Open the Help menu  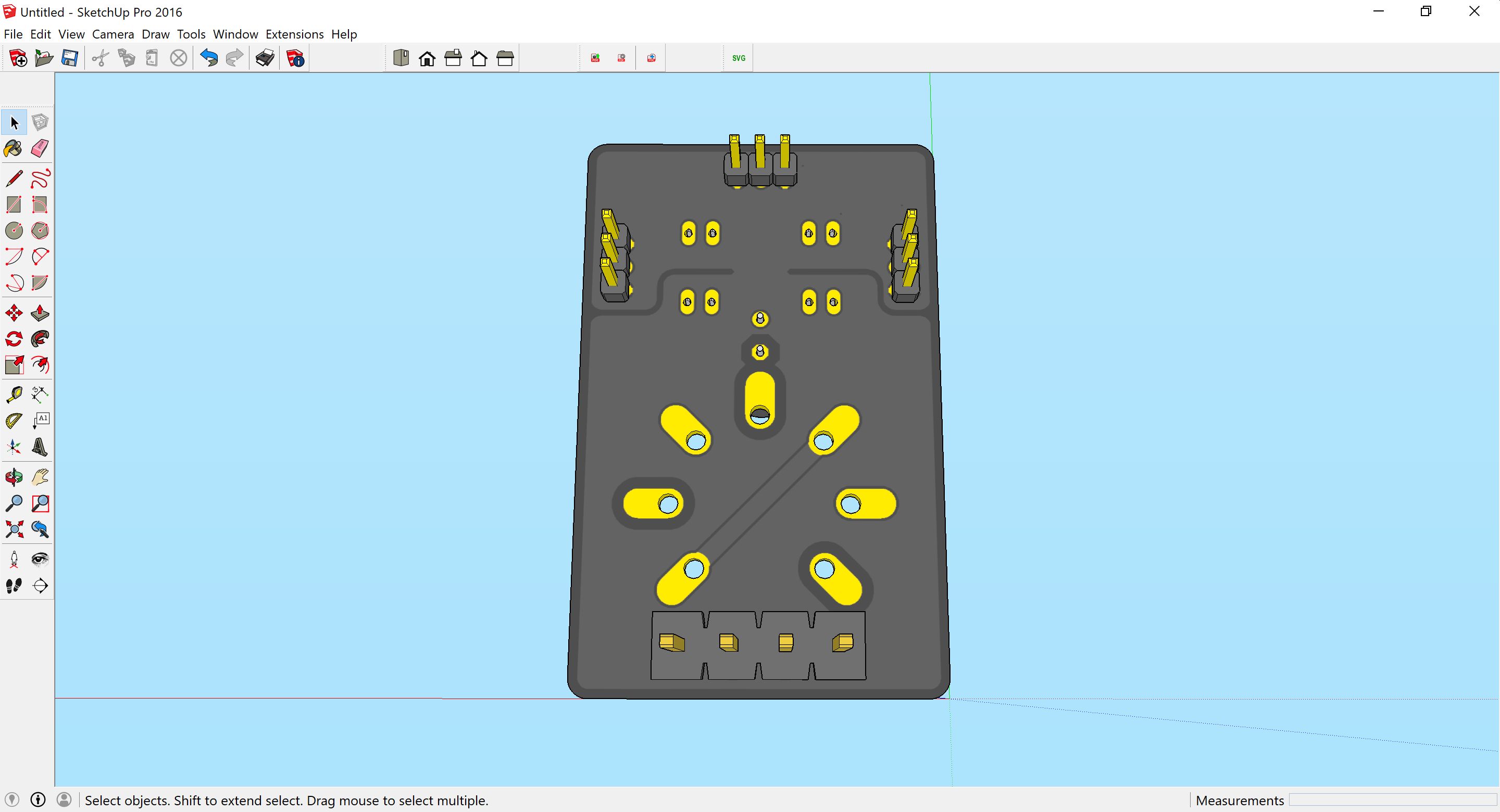tap(344, 34)
